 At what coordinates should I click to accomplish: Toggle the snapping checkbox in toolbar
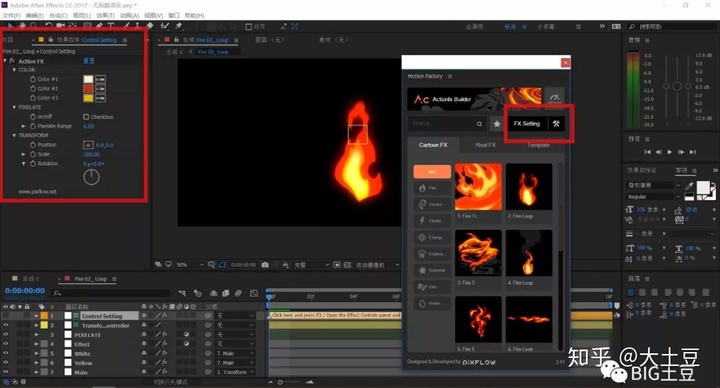pos(248,27)
